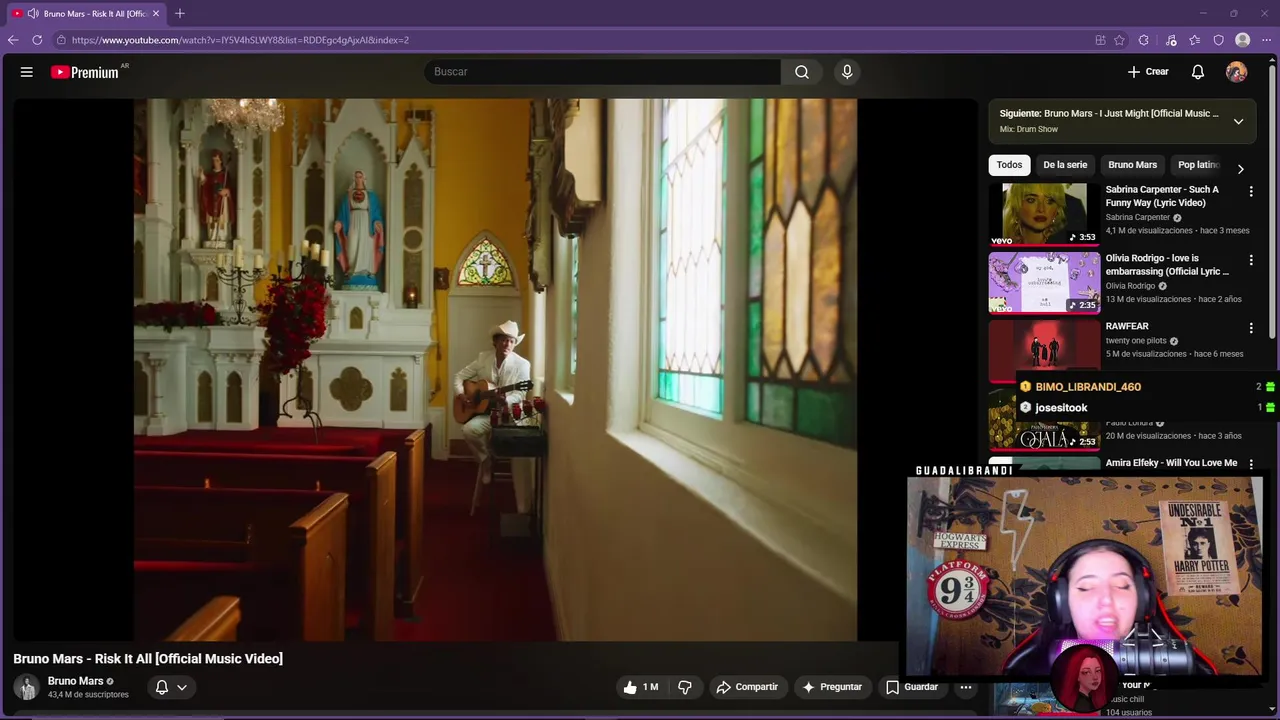Go back in the browser
Image resolution: width=1280 pixels, height=720 pixels.
click(x=13, y=40)
